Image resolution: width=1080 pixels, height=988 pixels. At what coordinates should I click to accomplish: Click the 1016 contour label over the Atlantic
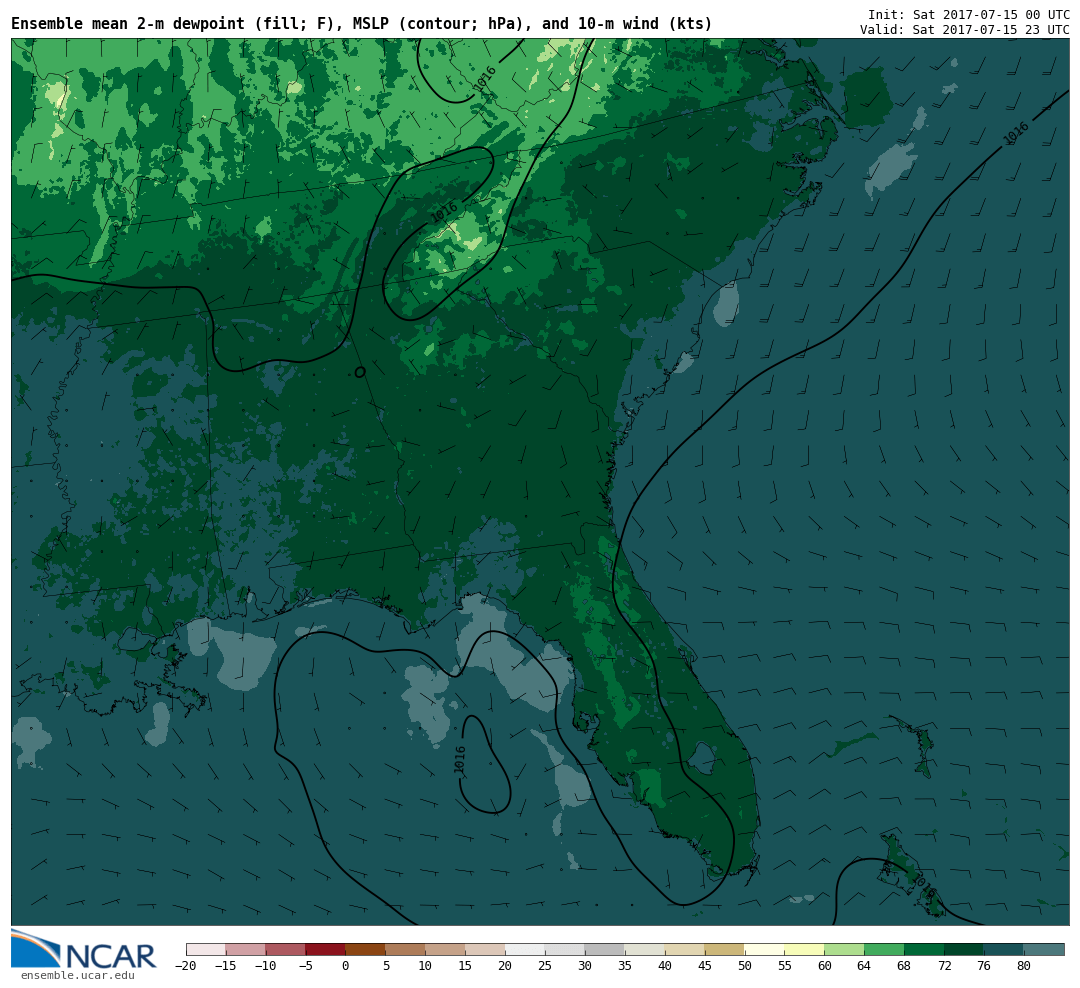1016,133
